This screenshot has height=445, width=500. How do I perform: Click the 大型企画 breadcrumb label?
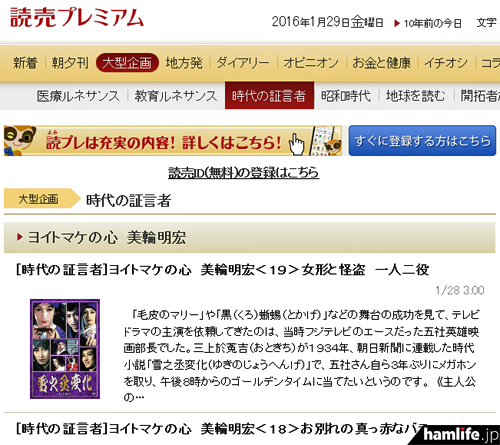click(x=38, y=199)
